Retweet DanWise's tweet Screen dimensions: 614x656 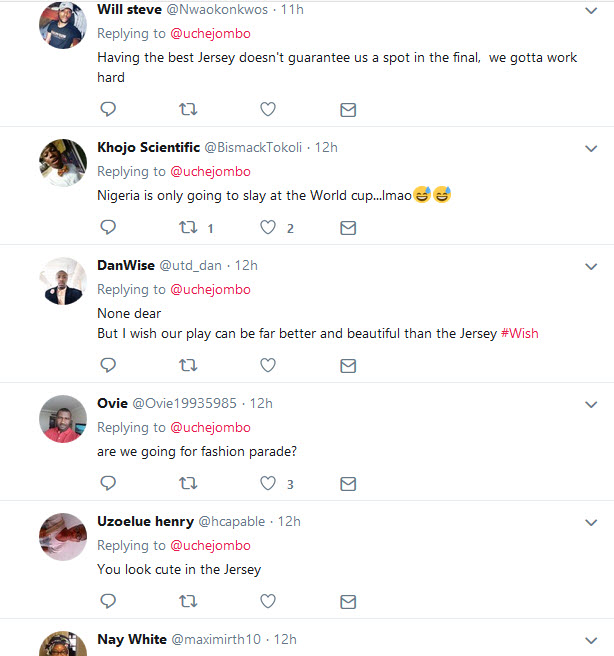(x=187, y=365)
